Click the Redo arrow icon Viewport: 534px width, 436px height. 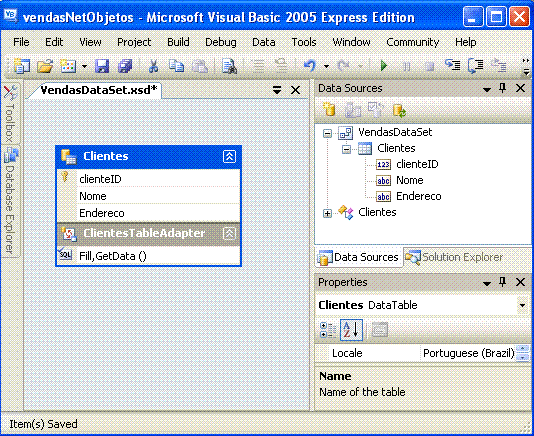343,65
